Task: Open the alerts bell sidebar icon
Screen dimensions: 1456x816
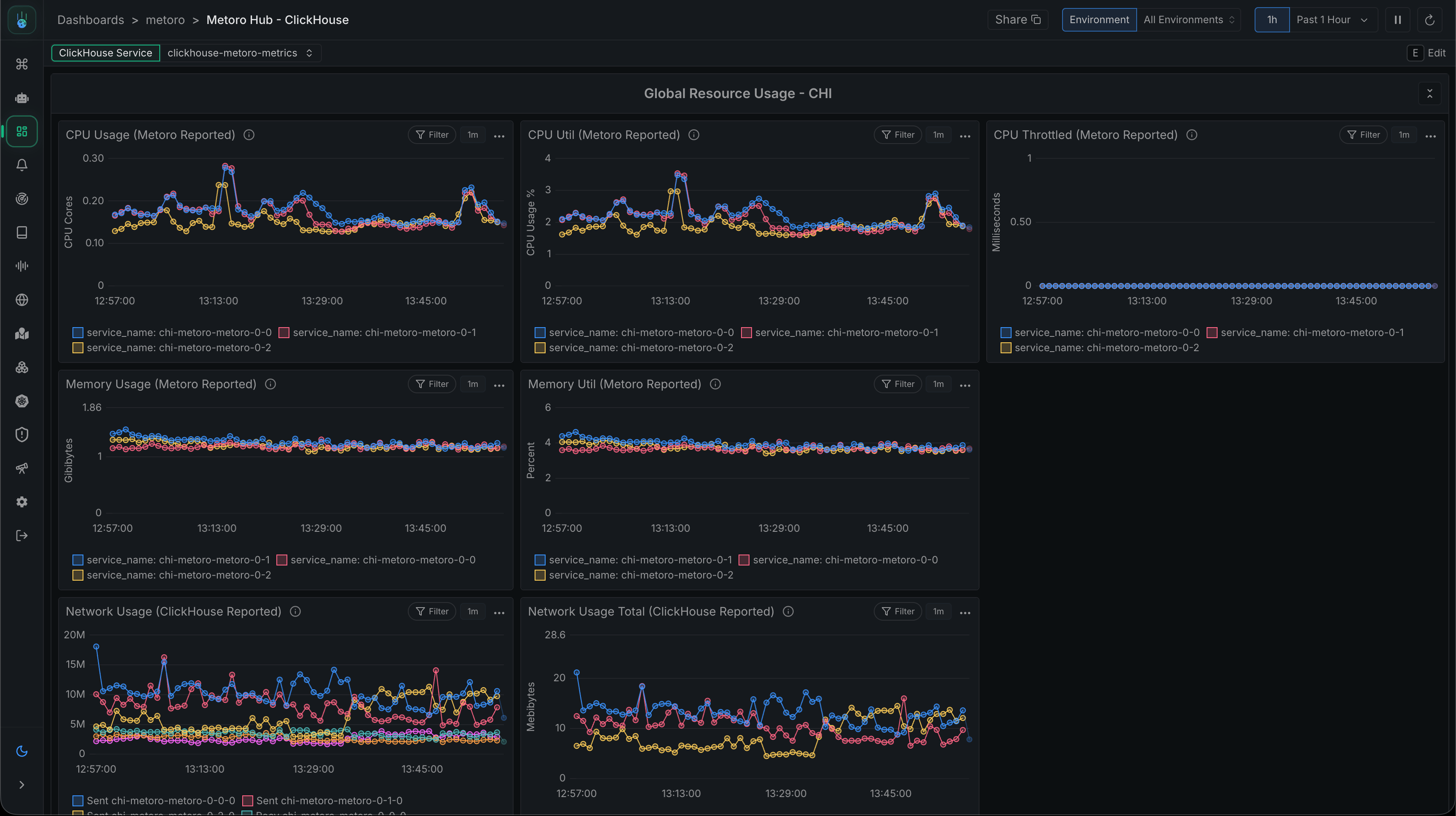Action: coord(22,165)
